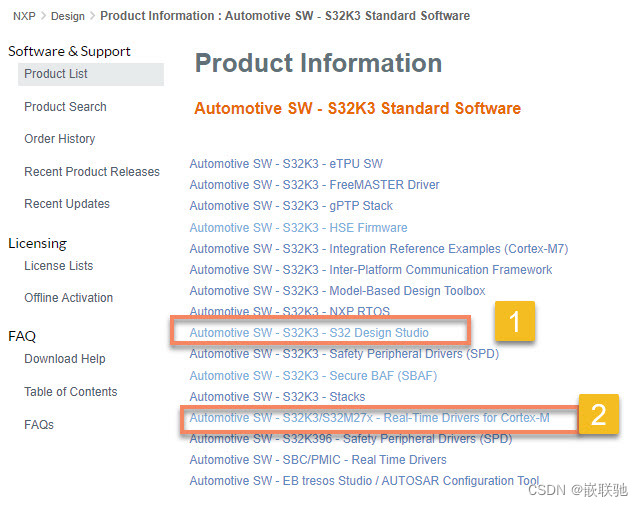Open the FAQs link

point(39,424)
